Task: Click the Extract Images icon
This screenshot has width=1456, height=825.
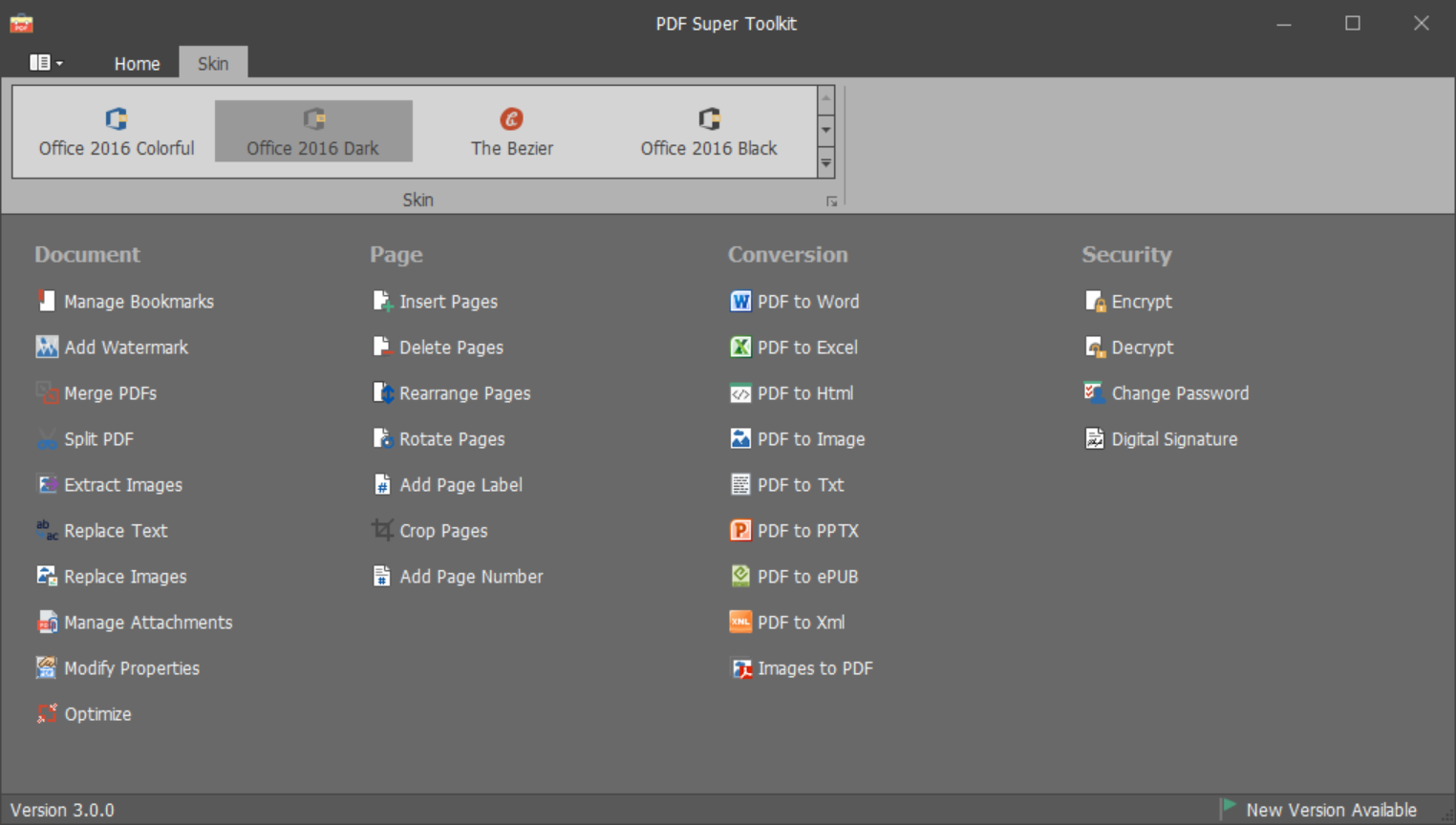Action: point(47,485)
